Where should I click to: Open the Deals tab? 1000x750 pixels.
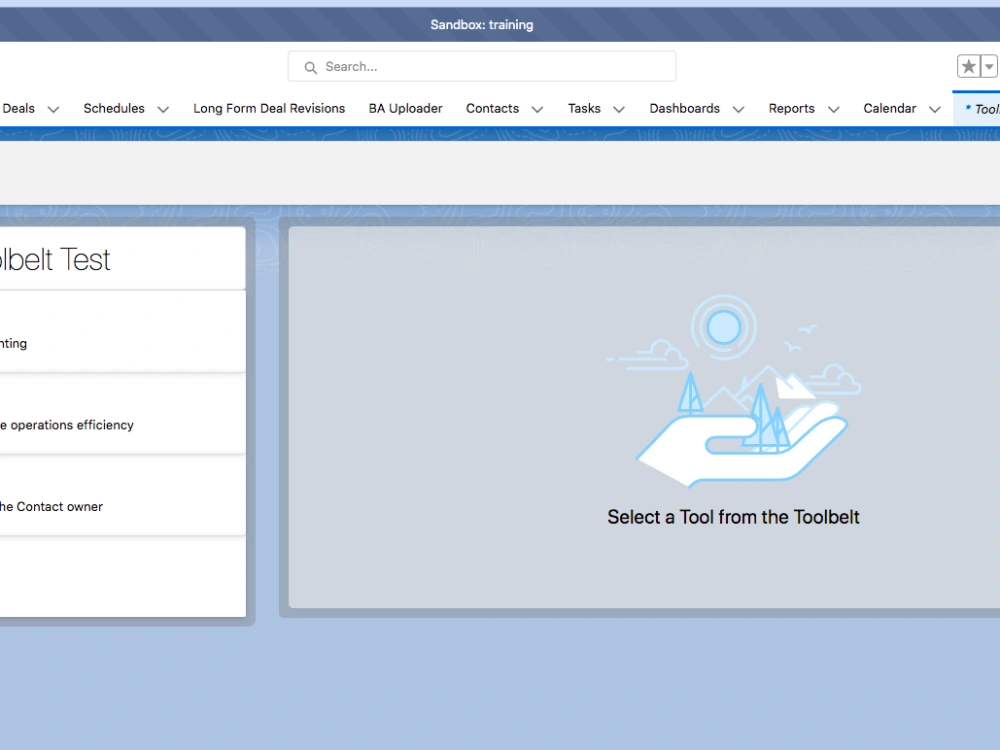pos(18,108)
